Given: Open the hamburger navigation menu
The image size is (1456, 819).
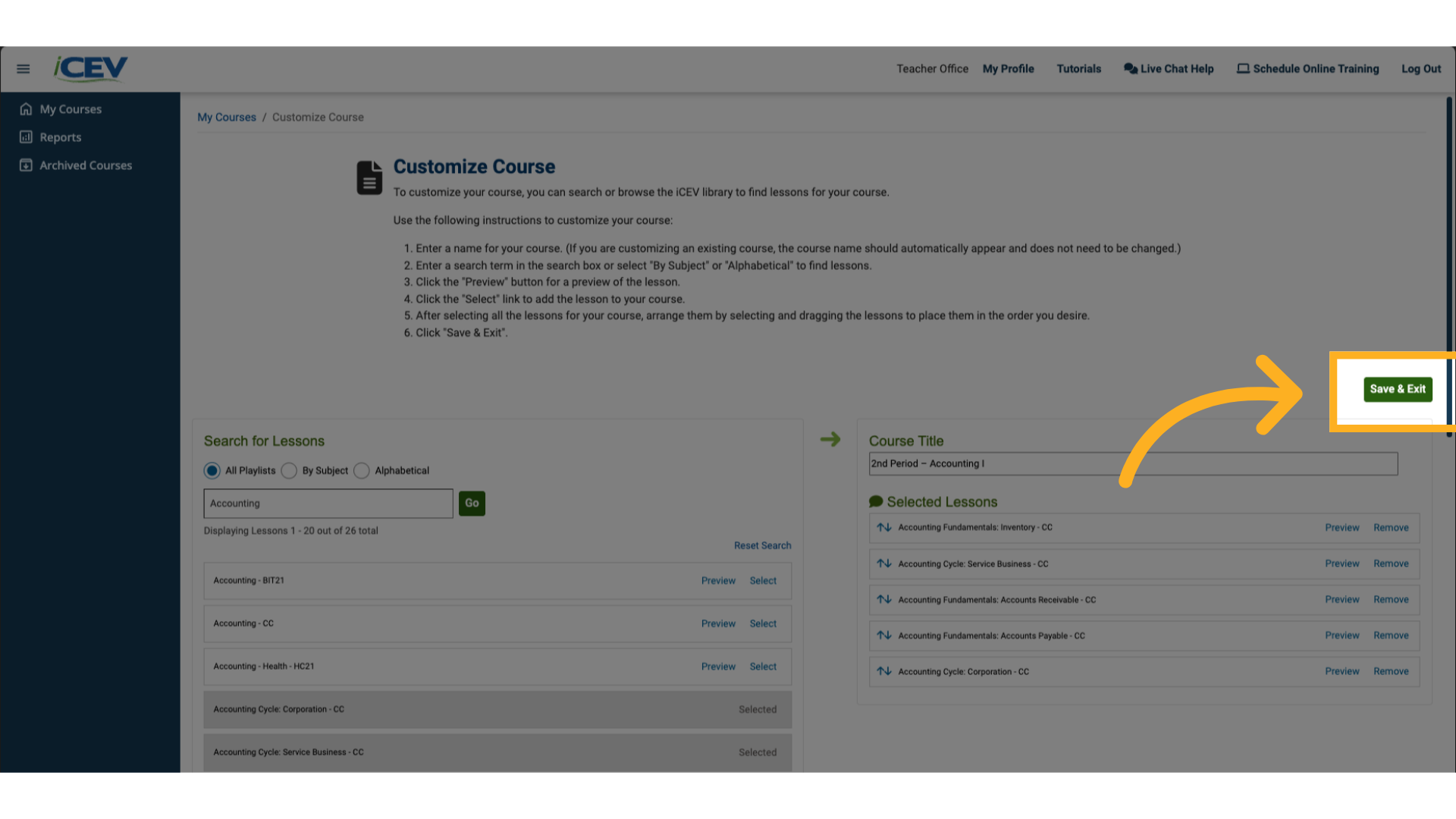Looking at the screenshot, I should click(22, 68).
